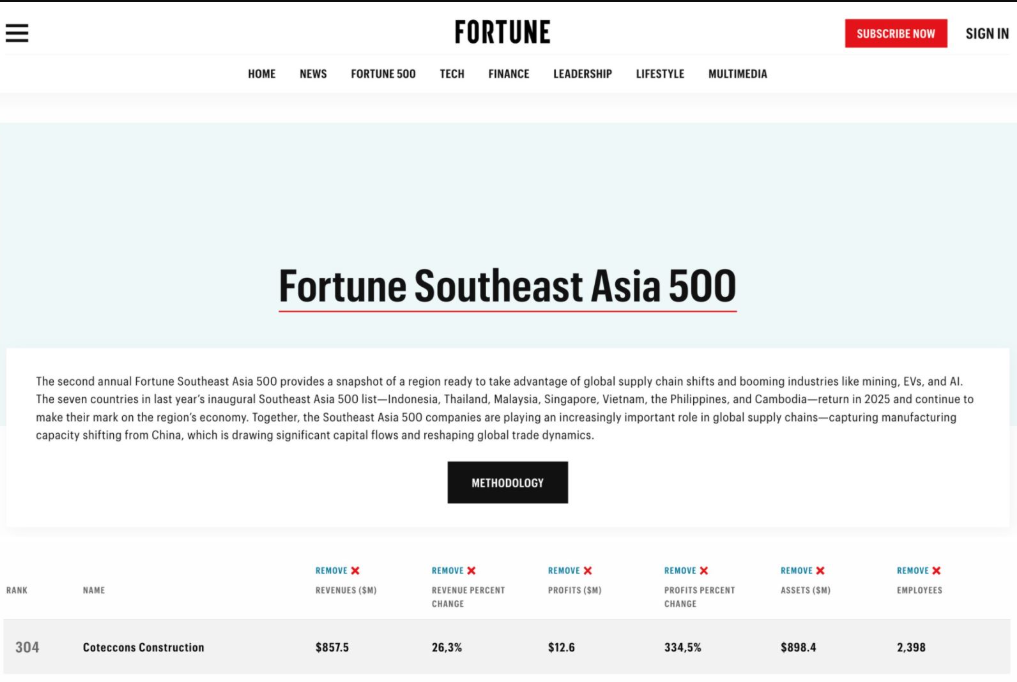Screen dimensions: 1017x682
Task: Navigate to the Leadership section
Action: click(583, 74)
